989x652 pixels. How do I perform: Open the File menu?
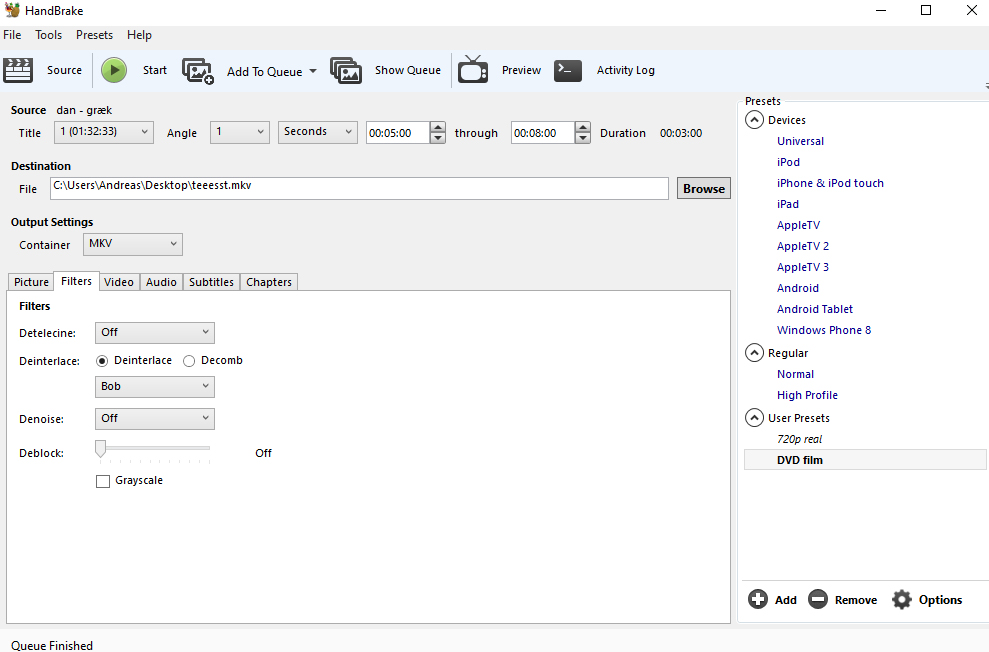12,35
